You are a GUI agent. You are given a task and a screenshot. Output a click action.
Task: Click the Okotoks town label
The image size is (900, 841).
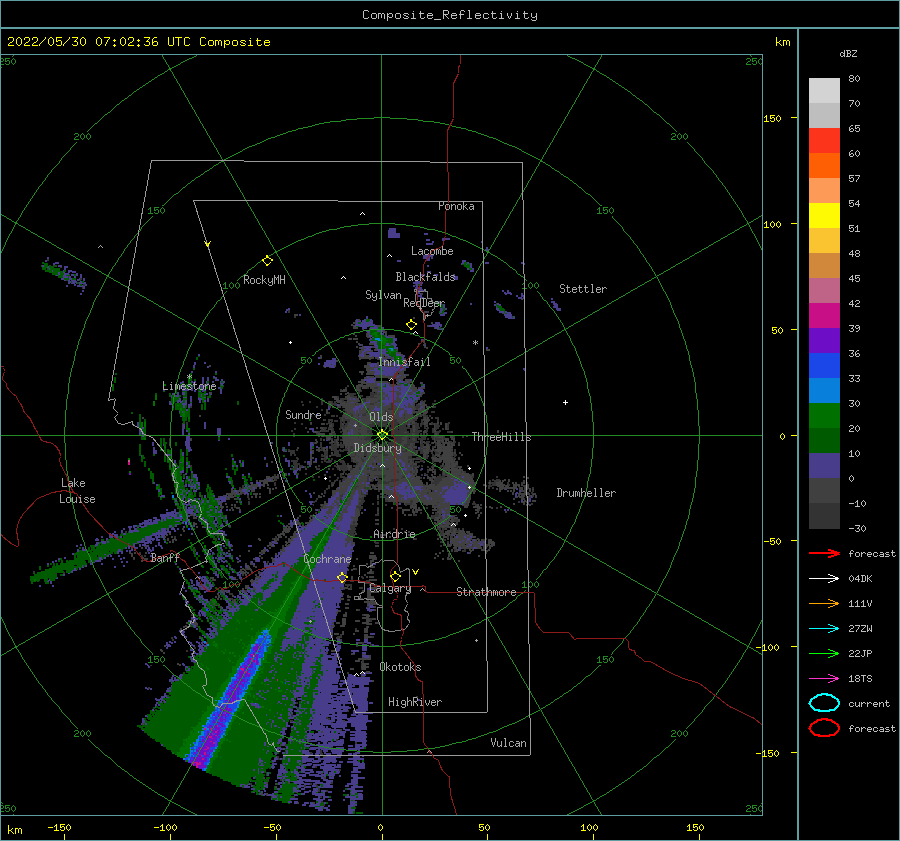tap(400, 667)
